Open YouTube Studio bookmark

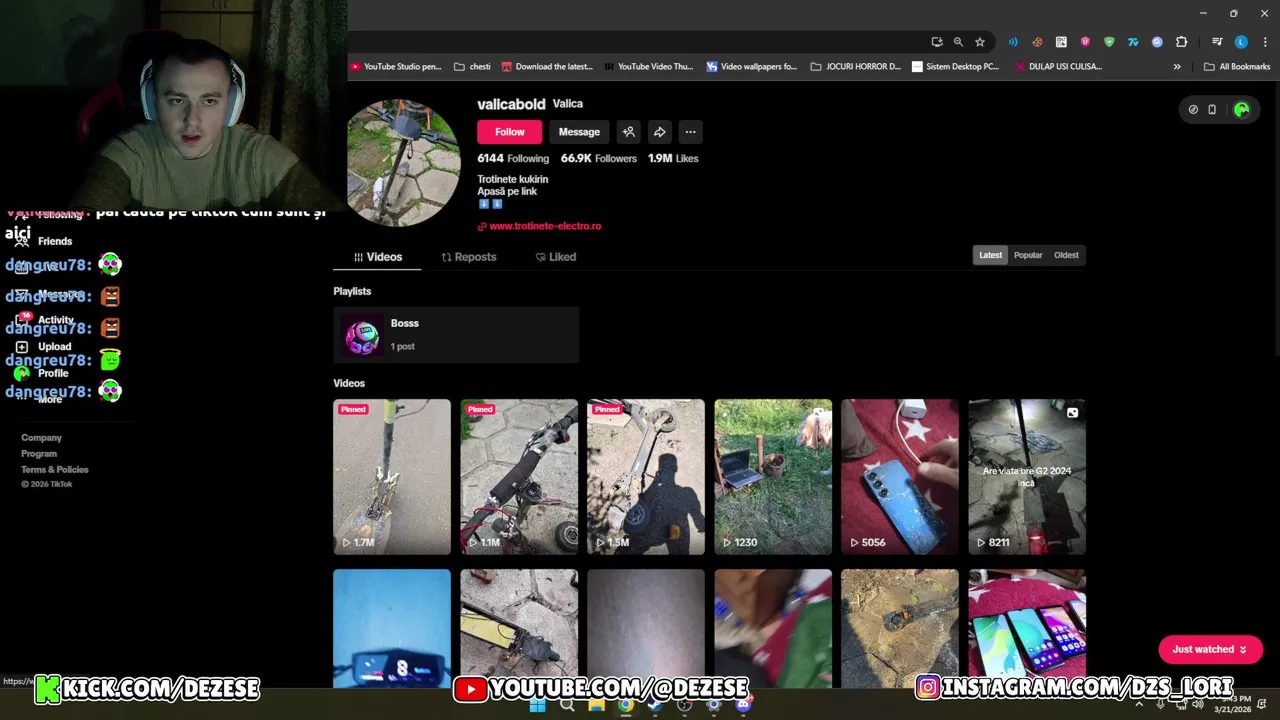coord(395,67)
